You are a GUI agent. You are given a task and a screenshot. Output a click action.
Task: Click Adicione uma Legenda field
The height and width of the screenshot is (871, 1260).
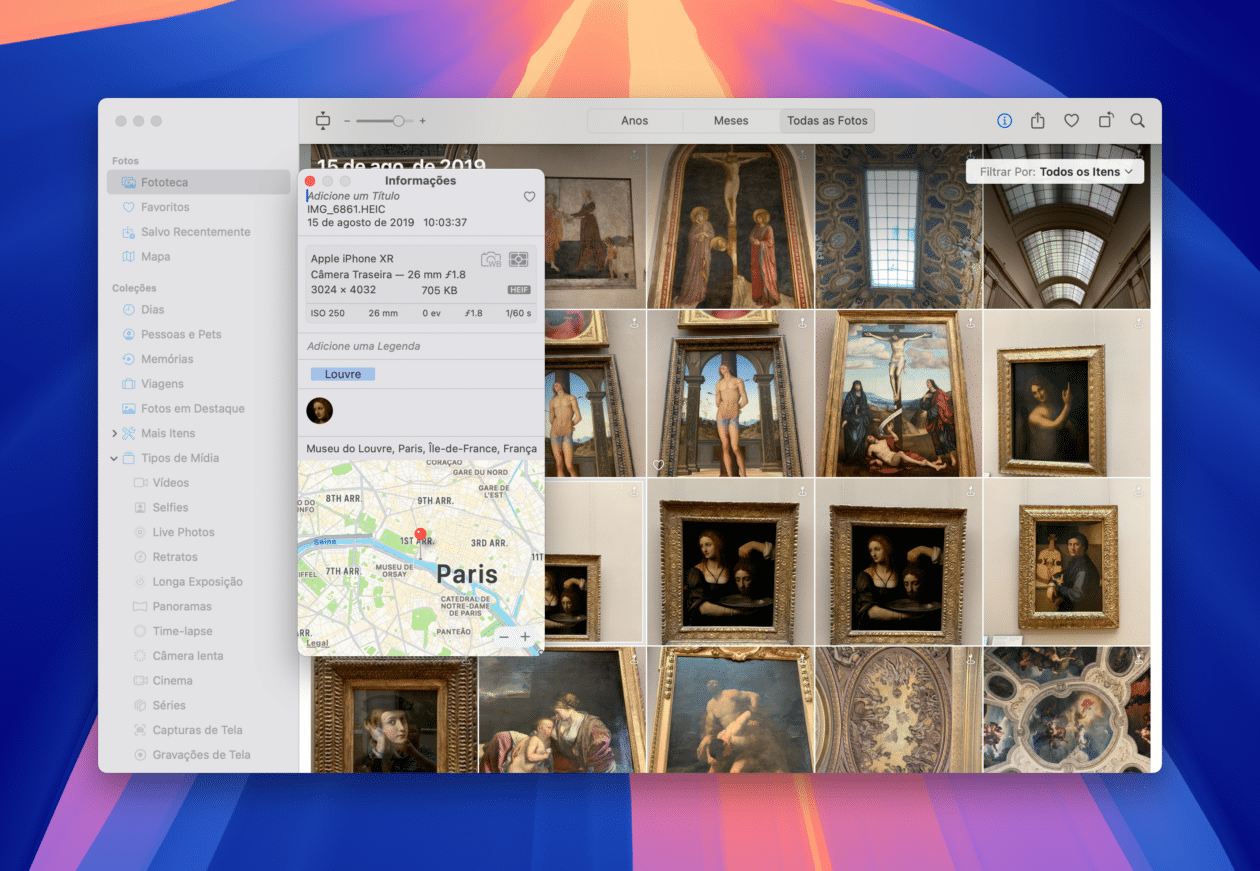tap(364, 346)
